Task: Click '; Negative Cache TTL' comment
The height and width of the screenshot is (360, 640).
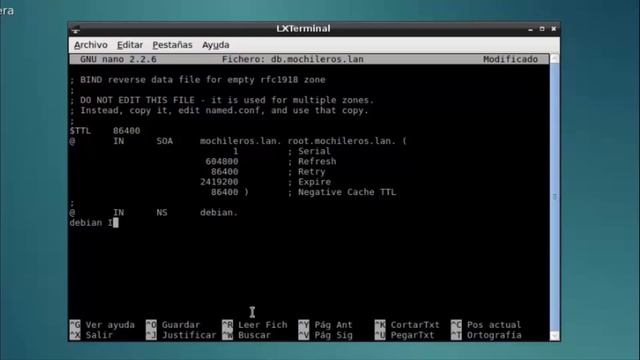Action: (x=342, y=192)
